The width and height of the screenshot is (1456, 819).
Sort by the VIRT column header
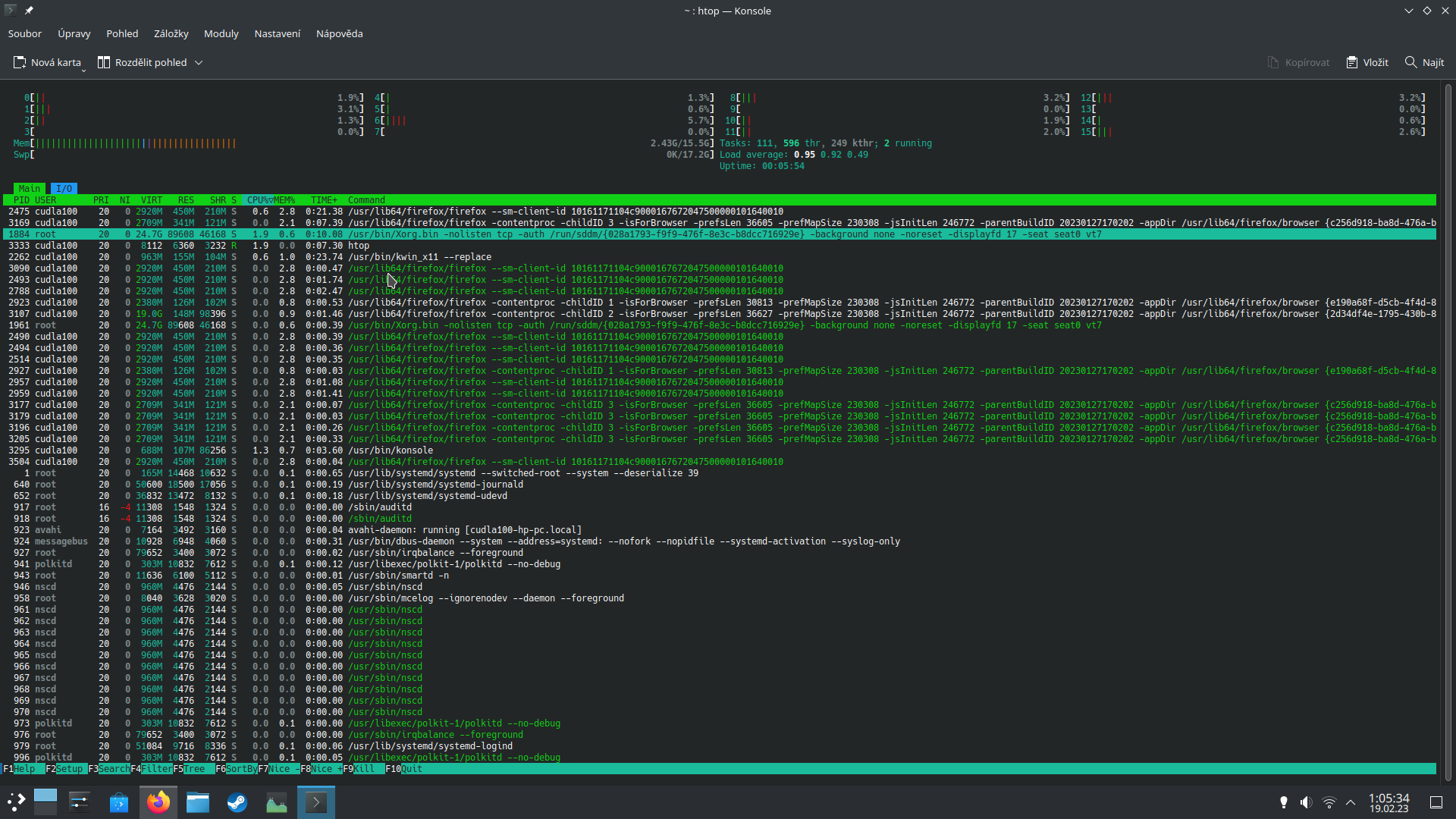click(152, 200)
